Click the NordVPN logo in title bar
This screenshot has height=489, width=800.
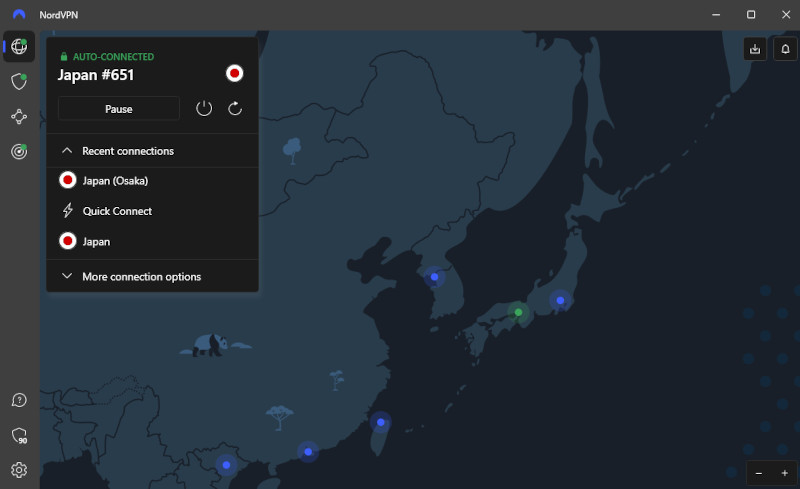(19, 14)
